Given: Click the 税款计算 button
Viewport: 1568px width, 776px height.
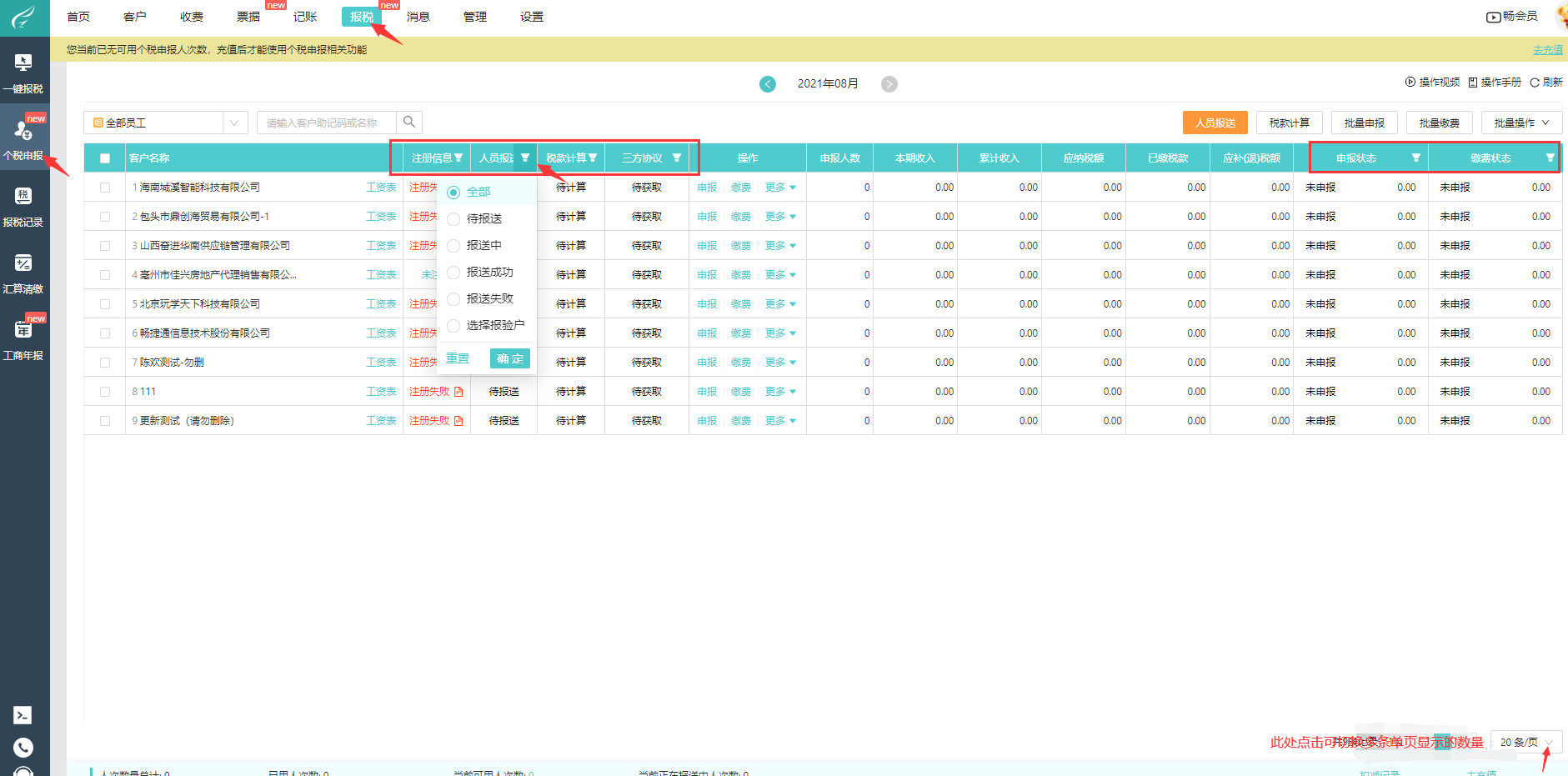Looking at the screenshot, I should (x=1290, y=123).
